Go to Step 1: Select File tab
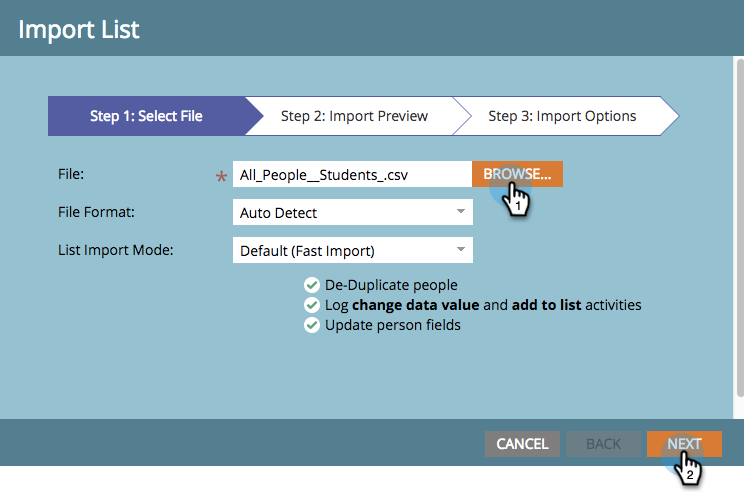 click(146, 116)
